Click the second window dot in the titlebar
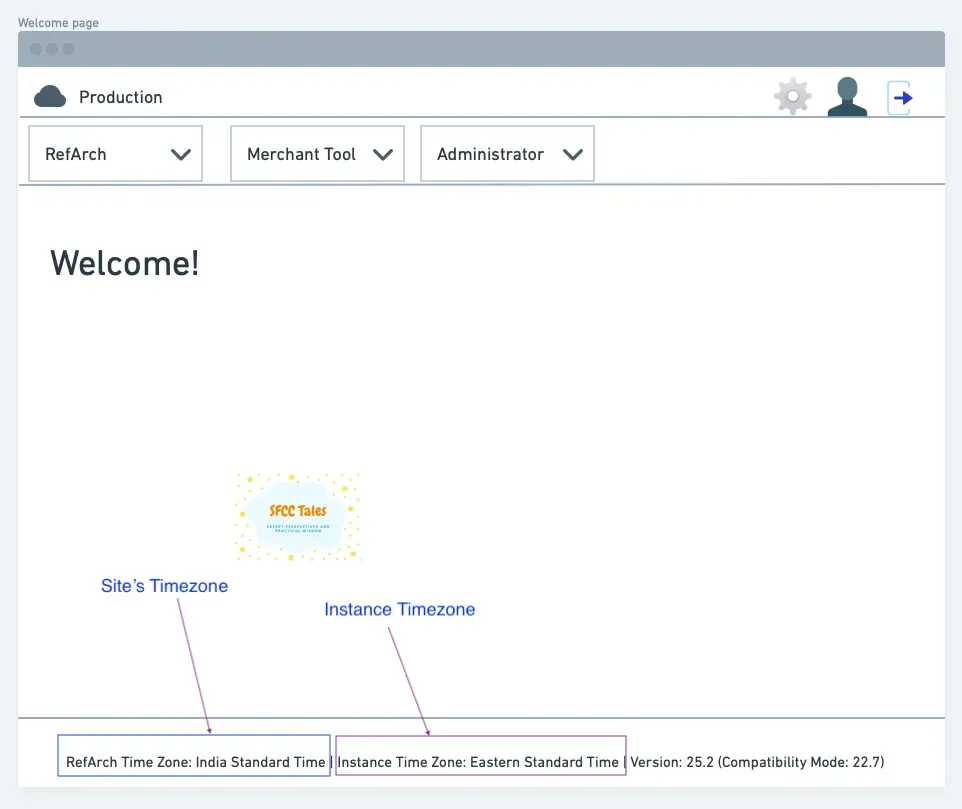 (x=52, y=48)
